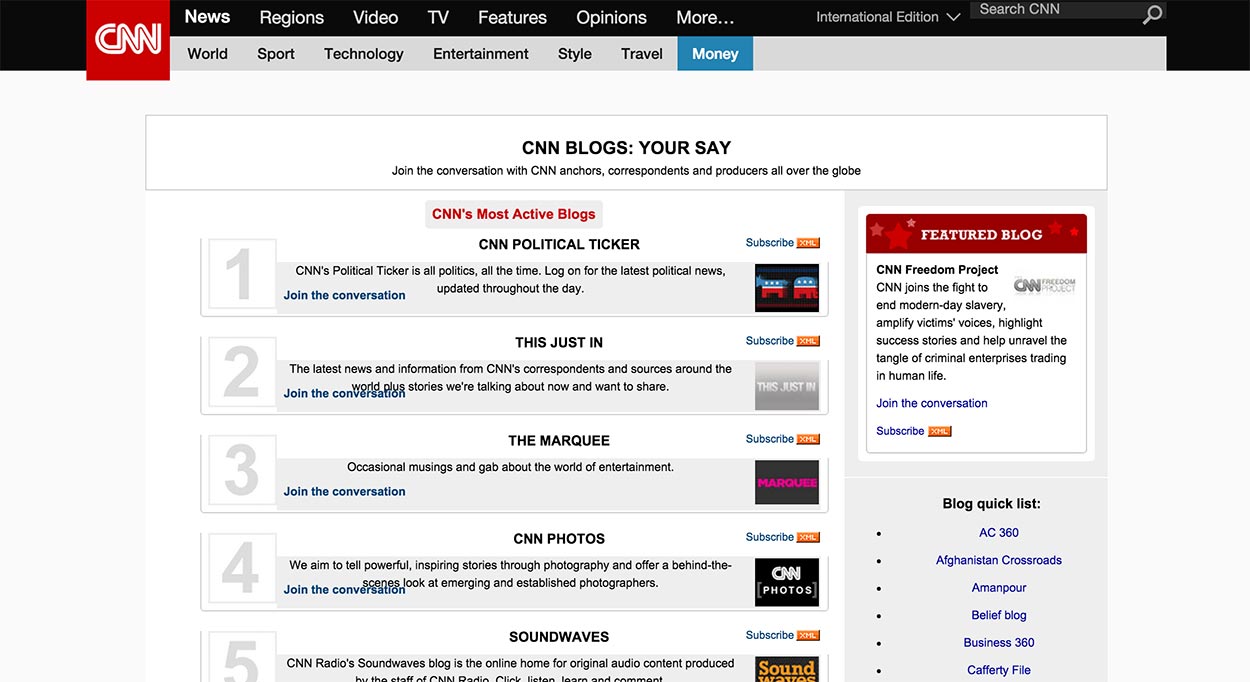Click CNN's Most Active Blogs label
Screen dimensions: 1250x682
(514, 214)
